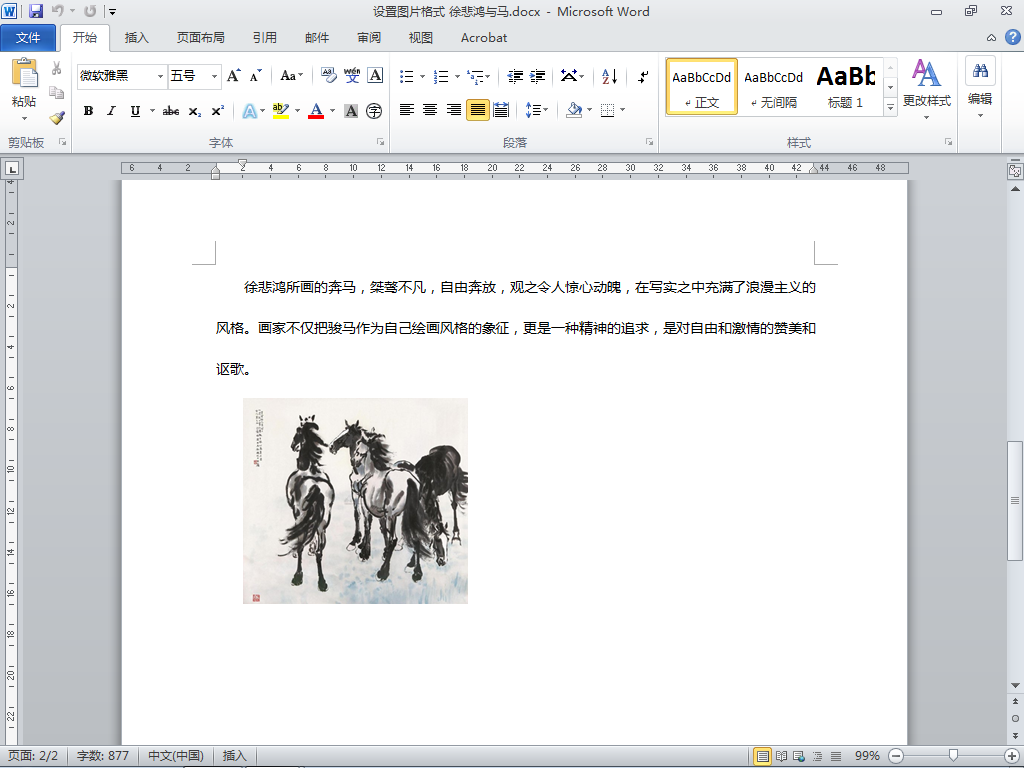The height and width of the screenshot is (768, 1024).
Task: Click the zoom slider handle
Action: click(x=953, y=756)
